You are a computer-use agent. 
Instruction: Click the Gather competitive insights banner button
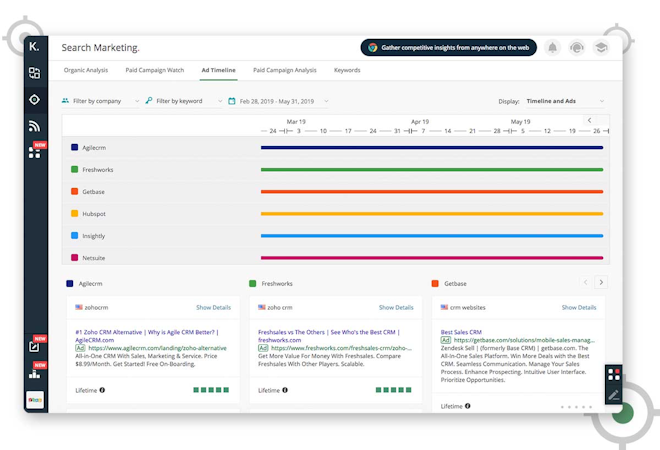[448, 47]
